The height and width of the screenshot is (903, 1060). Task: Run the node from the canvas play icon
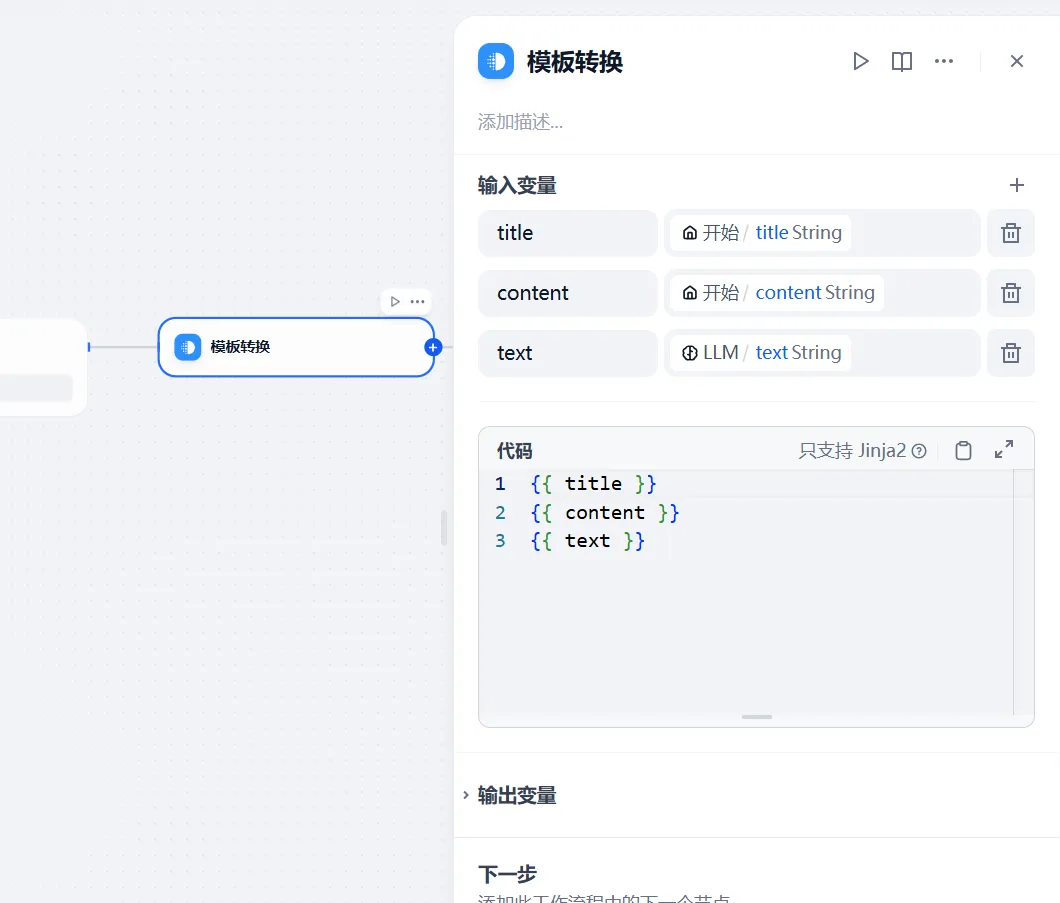(395, 301)
